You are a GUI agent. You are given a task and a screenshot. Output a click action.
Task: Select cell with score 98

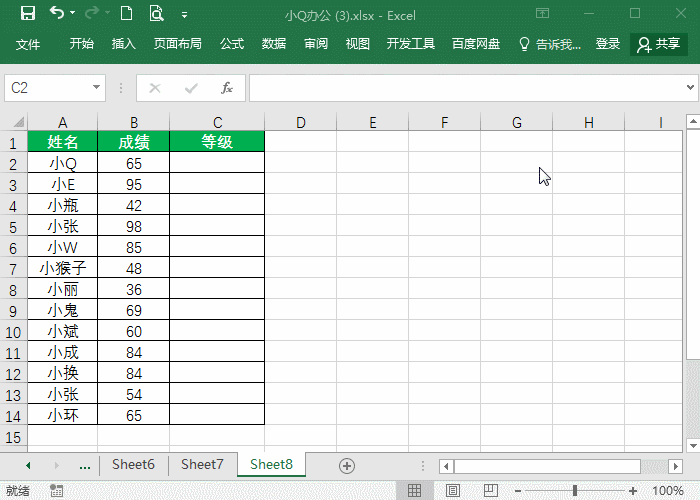(x=133, y=226)
